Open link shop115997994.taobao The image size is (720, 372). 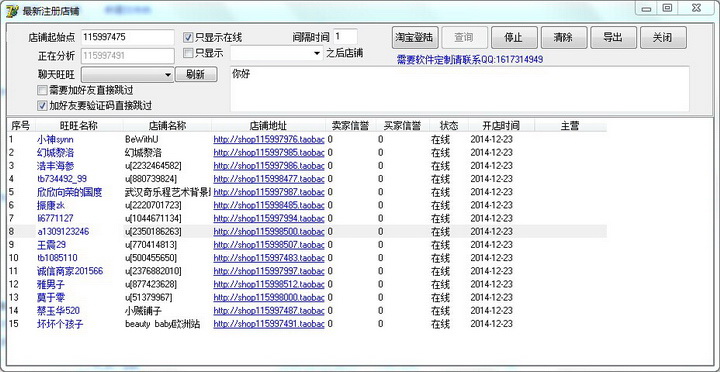click(x=269, y=218)
